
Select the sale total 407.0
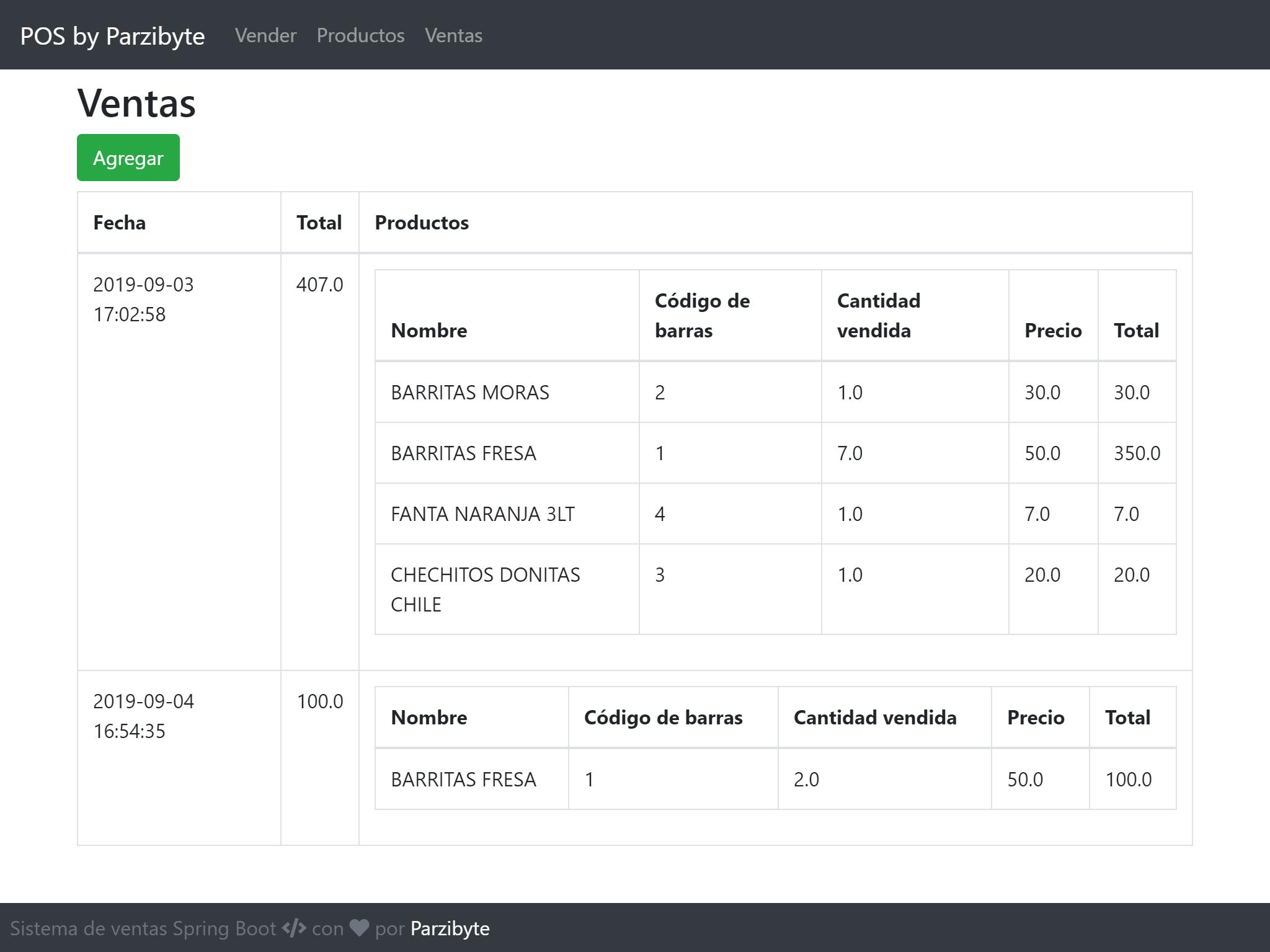pos(320,285)
